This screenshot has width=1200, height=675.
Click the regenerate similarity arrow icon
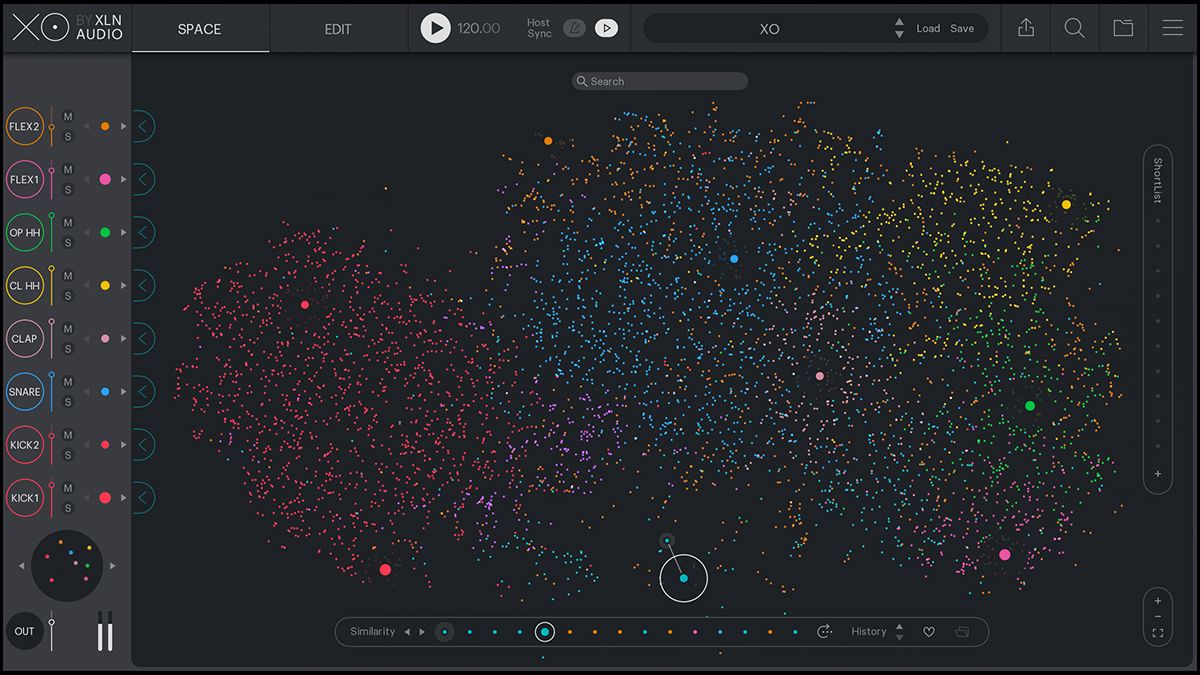pyautogui.click(x=824, y=631)
